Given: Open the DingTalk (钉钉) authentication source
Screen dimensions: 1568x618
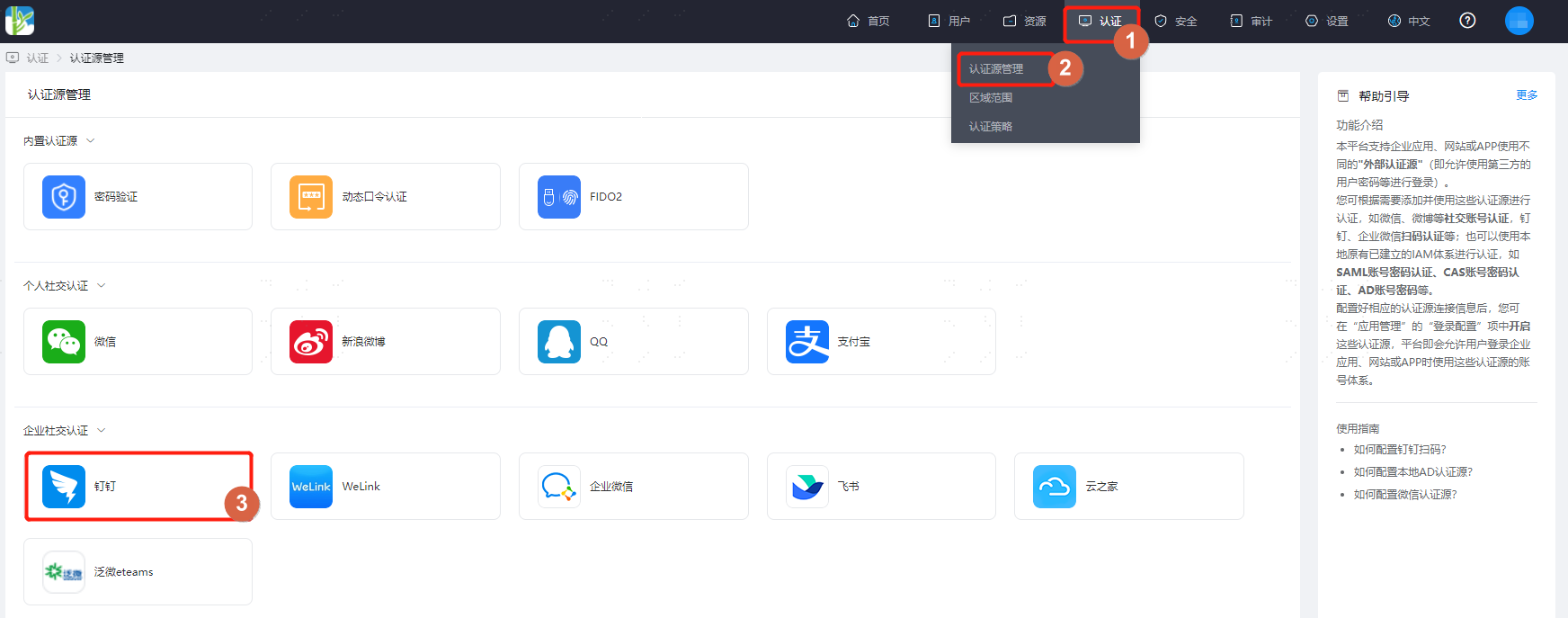Looking at the screenshot, I should pyautogui.click(x=138, y=486).
